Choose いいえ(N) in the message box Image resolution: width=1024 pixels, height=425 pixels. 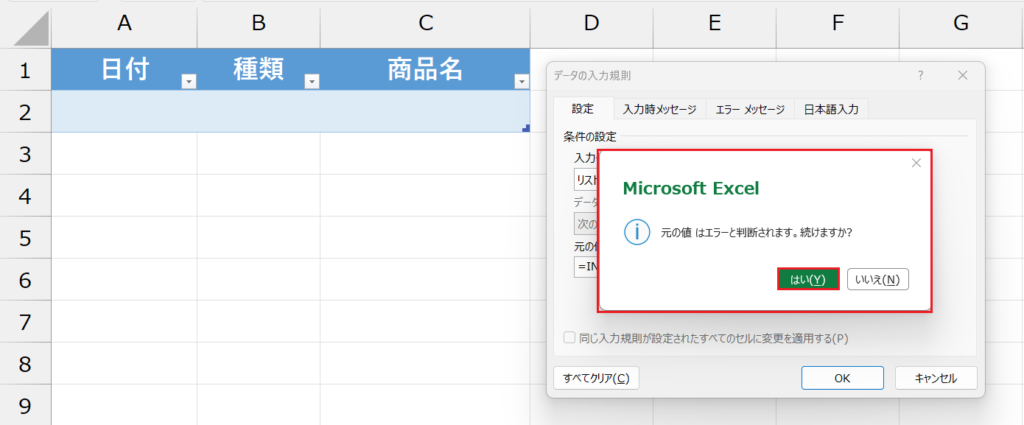(x=877, y=279)
